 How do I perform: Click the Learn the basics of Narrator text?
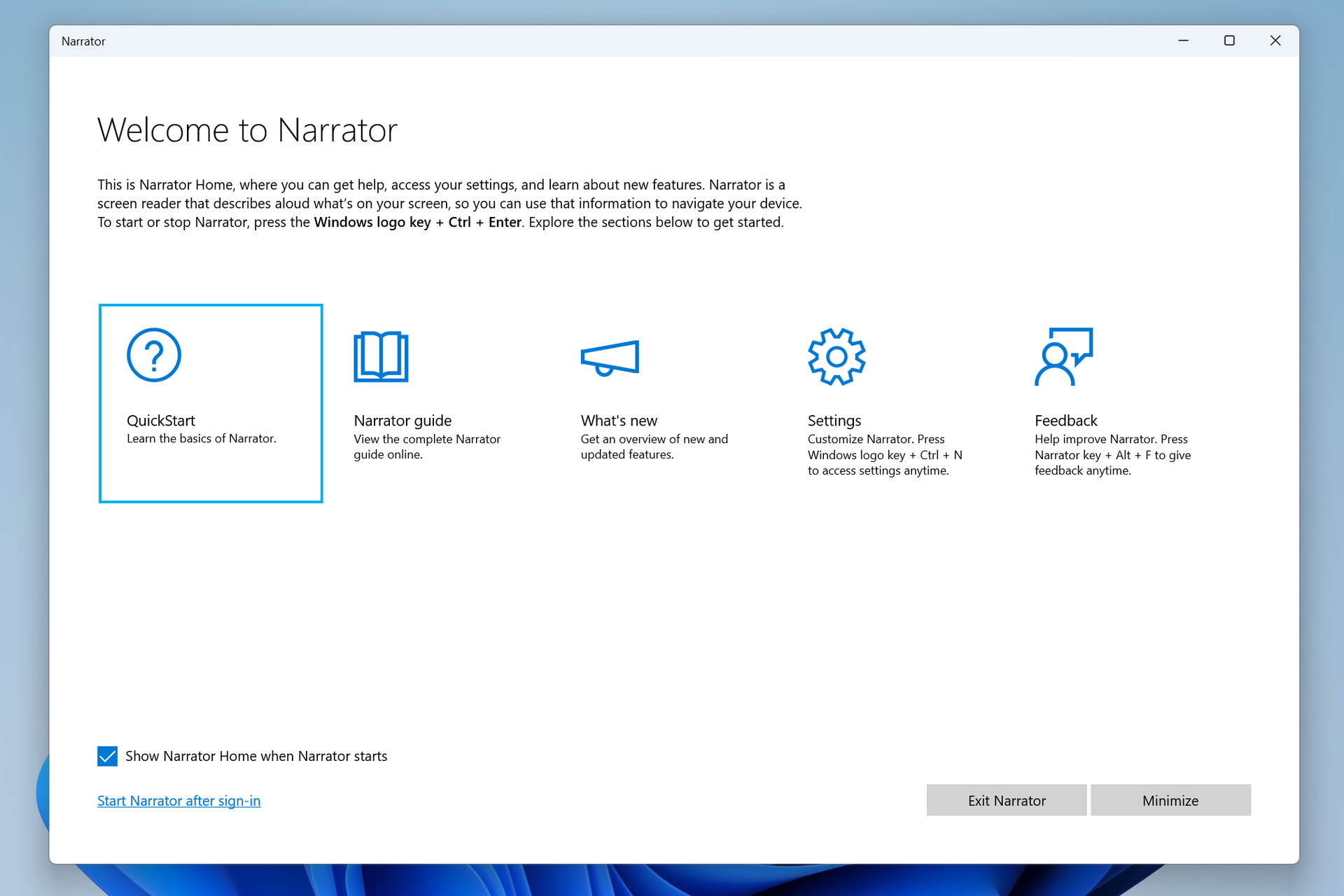(x=202, y=438)
